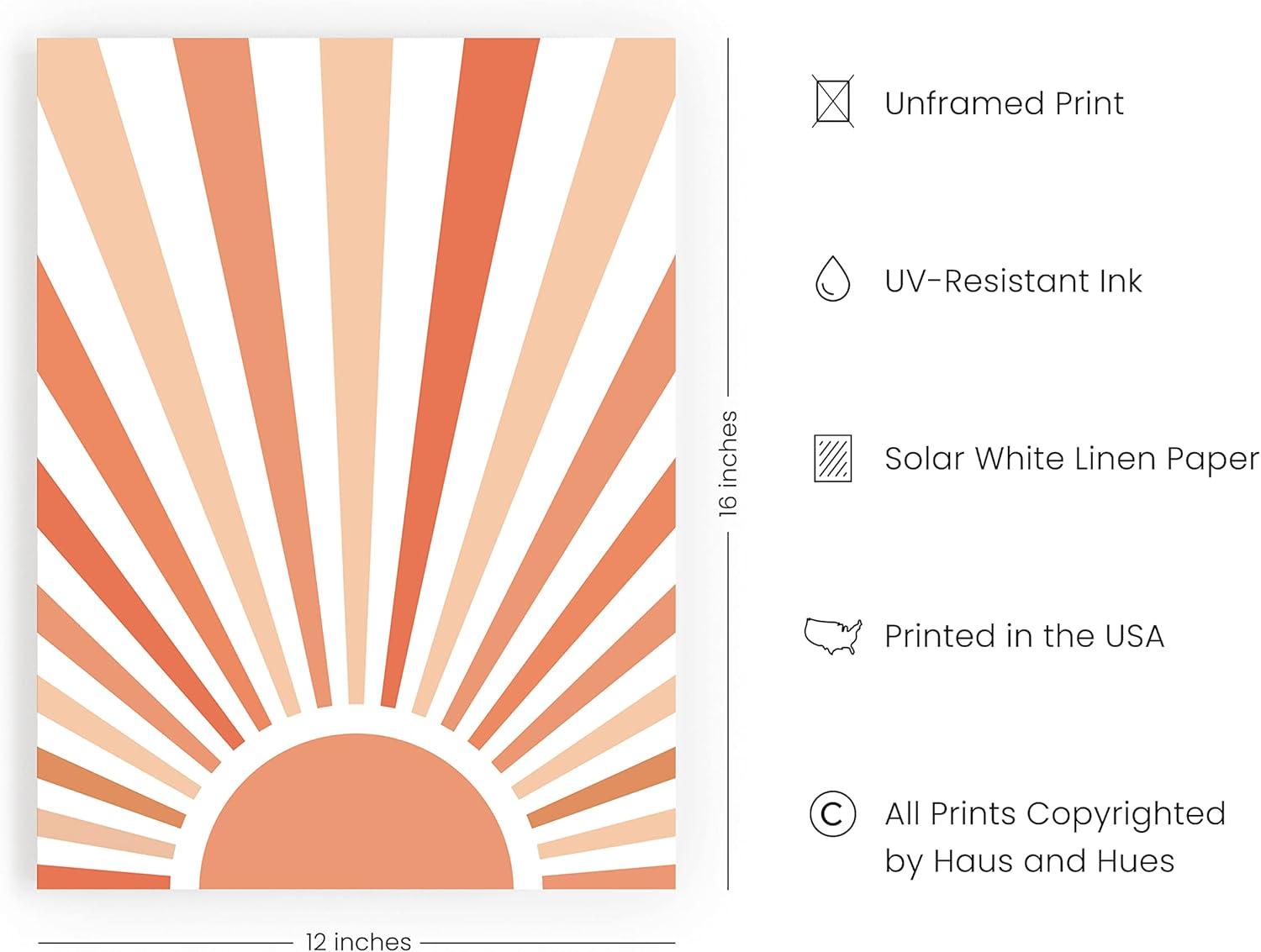This screenshot has width=1261, height=952.
Task: Click the "12 inches" width label
Action: (358, 941)
